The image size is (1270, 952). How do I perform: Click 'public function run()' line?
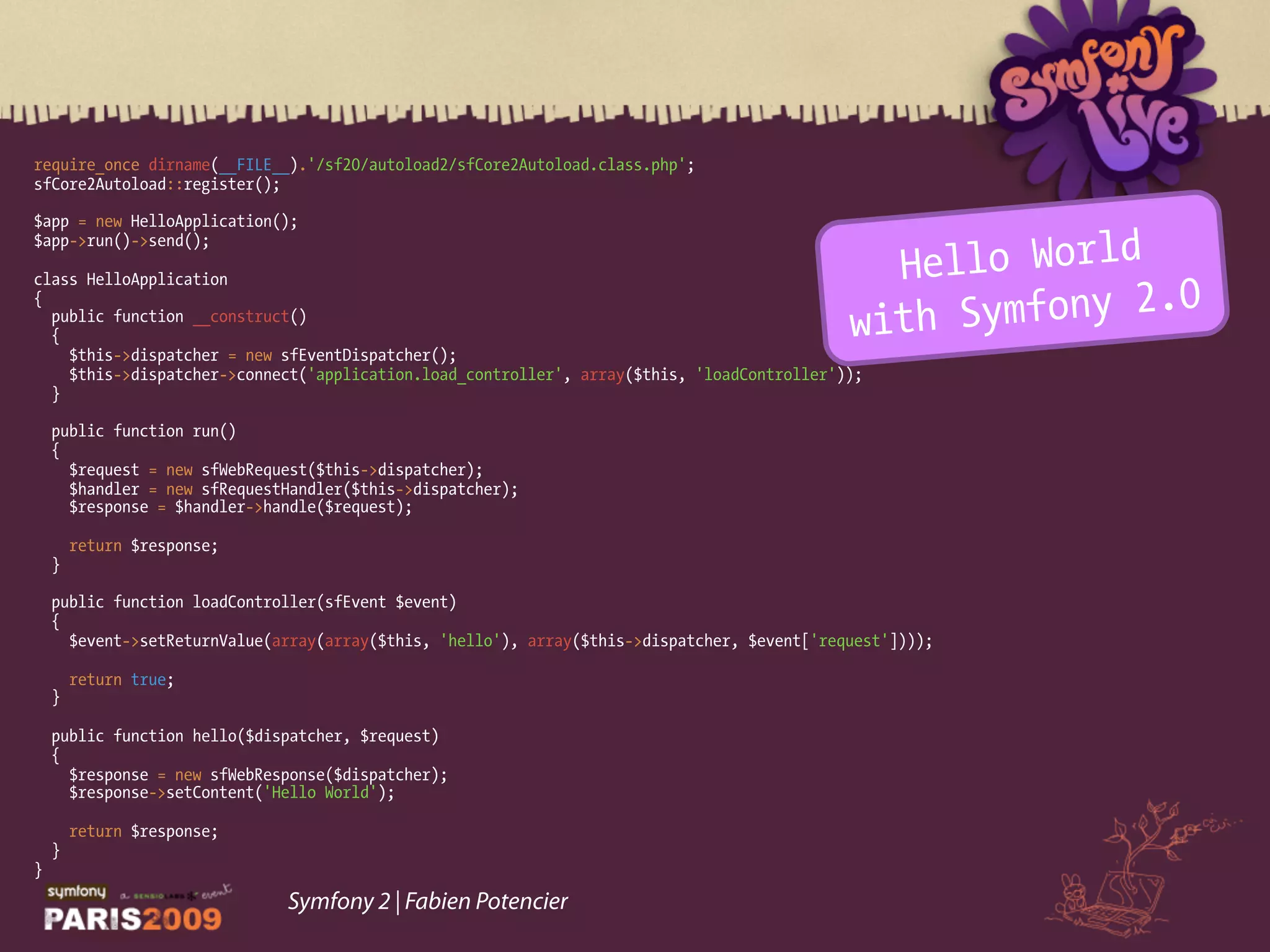coord(144,431)
